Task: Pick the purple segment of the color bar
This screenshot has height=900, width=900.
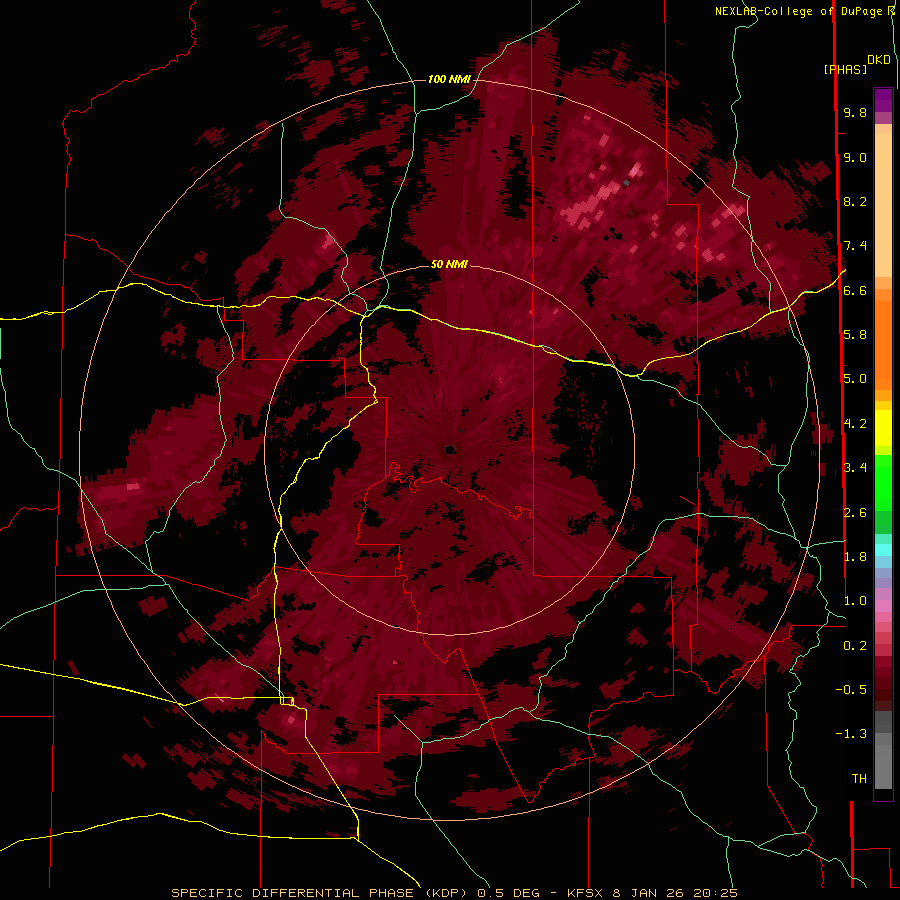Action: click(883, 100)
